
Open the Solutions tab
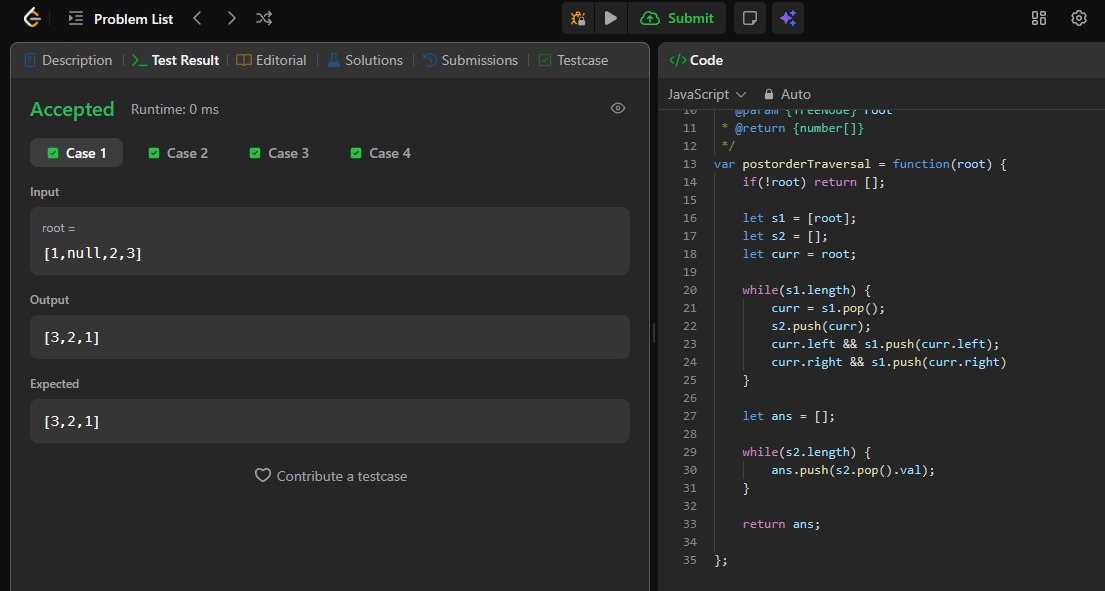click(x=365, y=61)
